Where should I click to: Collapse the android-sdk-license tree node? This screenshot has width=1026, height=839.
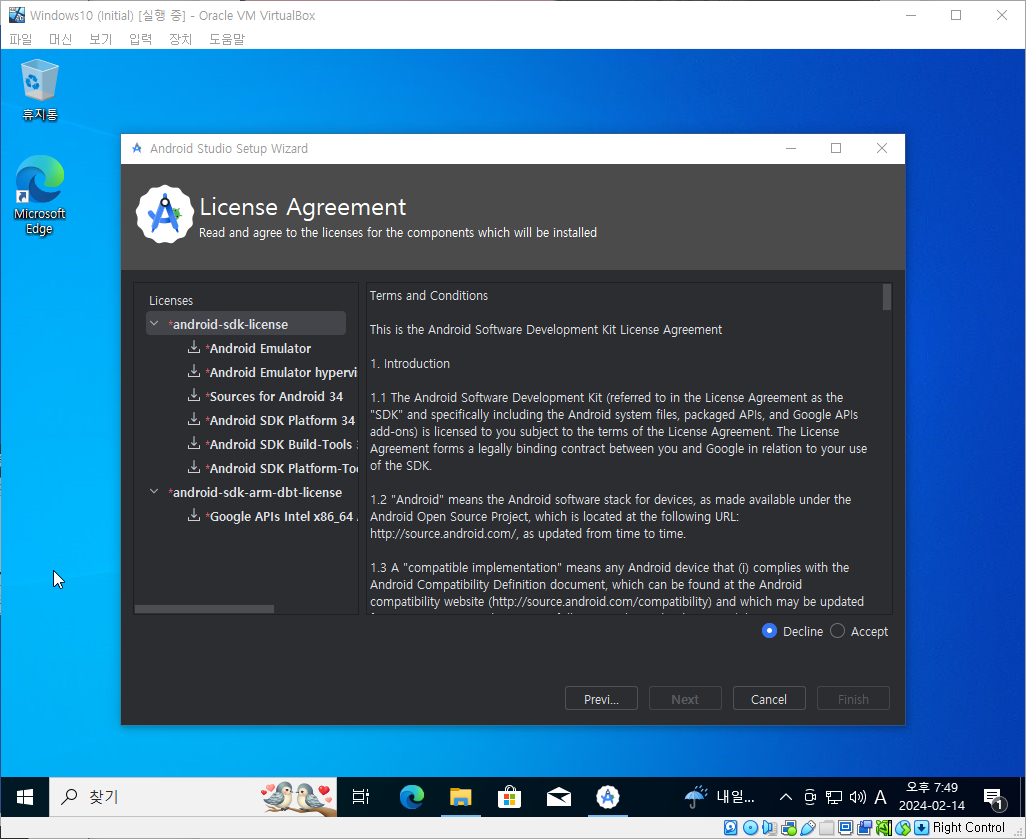pyautogui.click(x=154, y=323)
